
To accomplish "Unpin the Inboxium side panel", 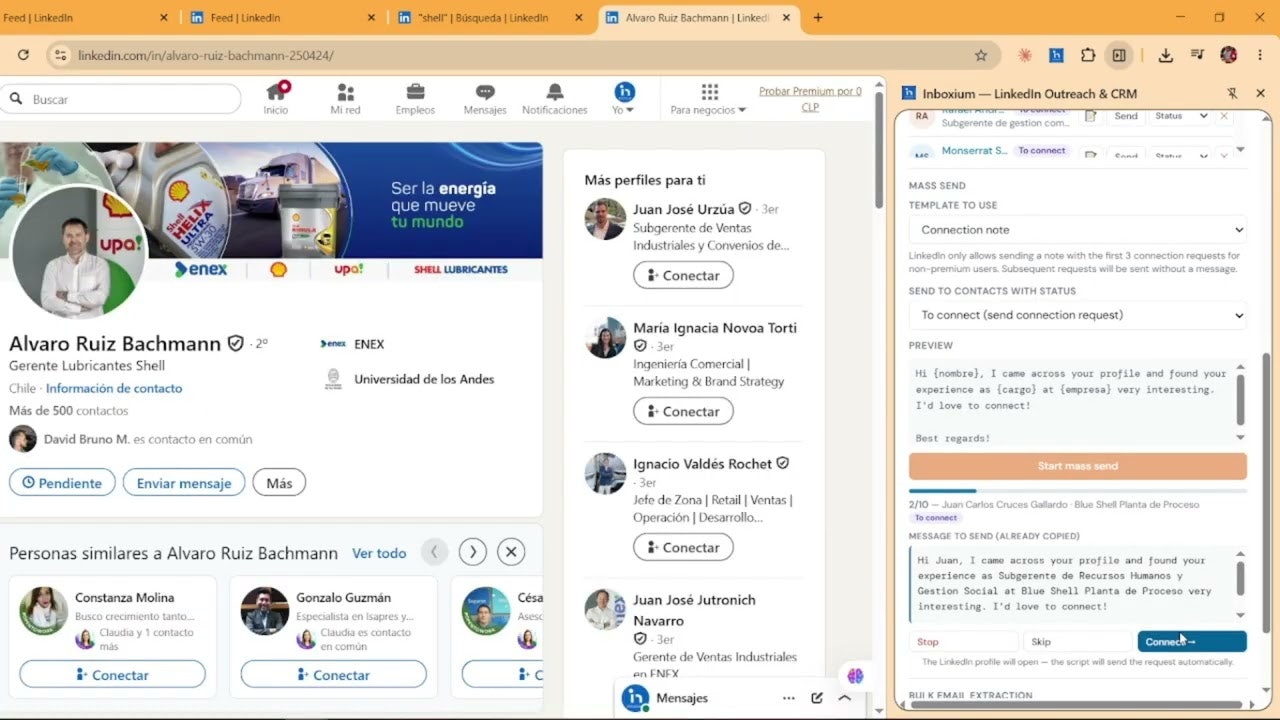I will point(1232,93).
